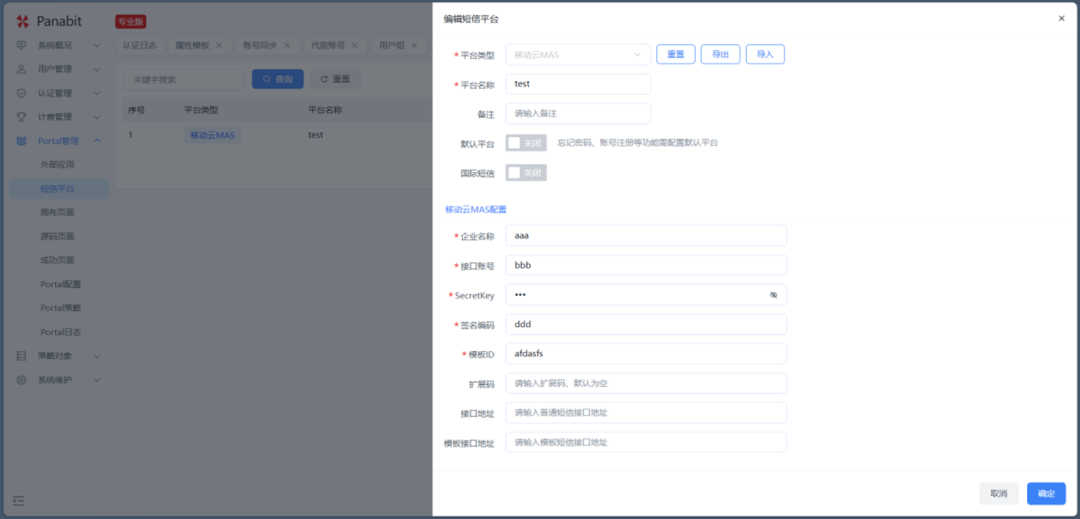Click the 企业名称 field containing aaa
The height and width of the screenshot is (519, 1080).
click(x=646, y=235)
